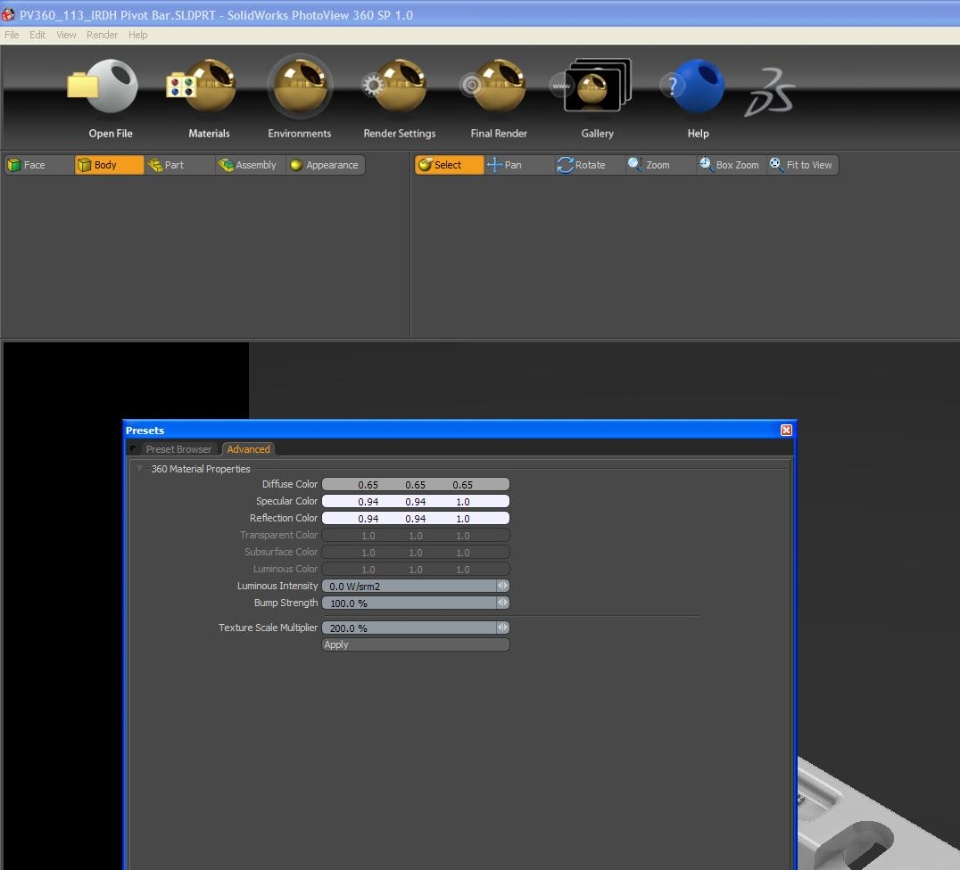Select Appearance selection mode

tap(326, 165)
